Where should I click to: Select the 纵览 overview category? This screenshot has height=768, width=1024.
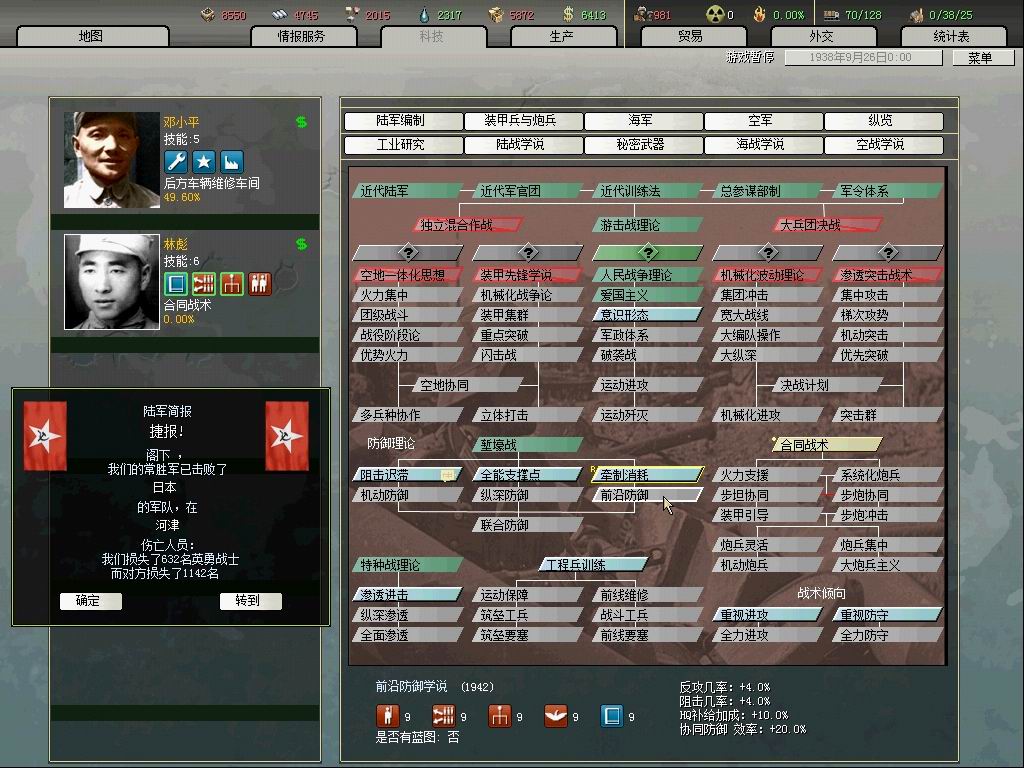click(x=884, y=121)
